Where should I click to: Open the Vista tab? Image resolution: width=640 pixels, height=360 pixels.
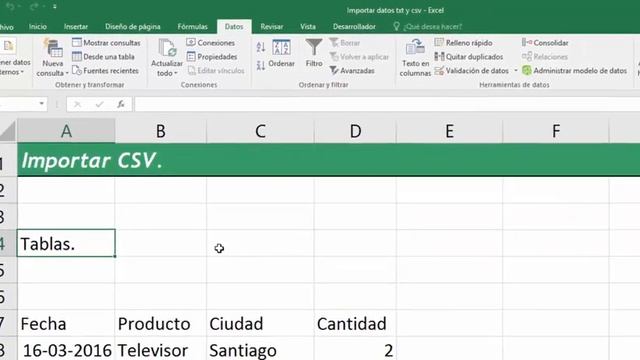pos(308,27)
